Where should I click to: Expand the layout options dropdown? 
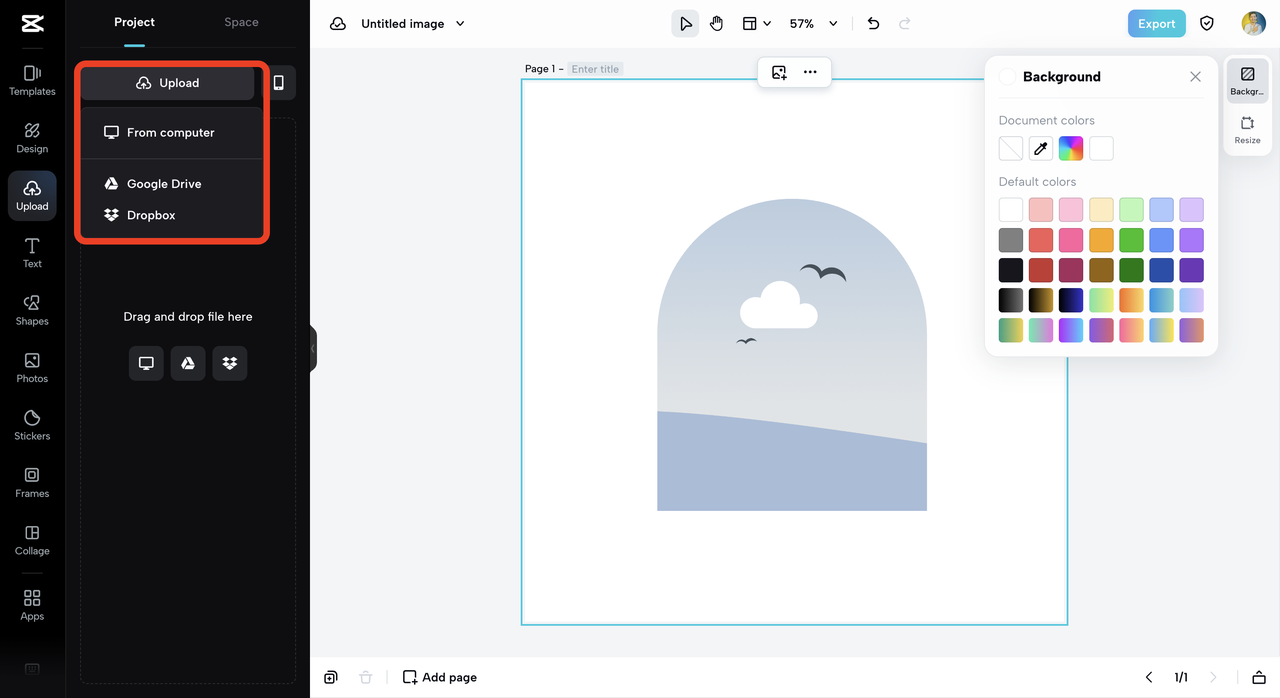click(757, 23)
